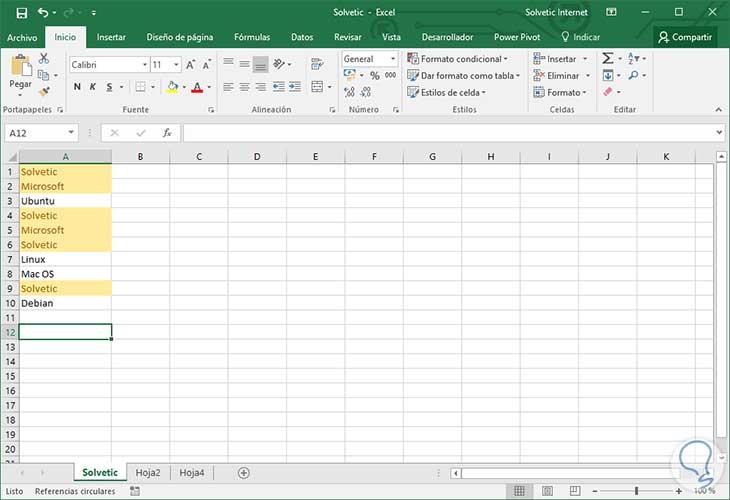Click the Compartir button
The width and height of the screenshot is (730, 500).
(x=685, y=37)
